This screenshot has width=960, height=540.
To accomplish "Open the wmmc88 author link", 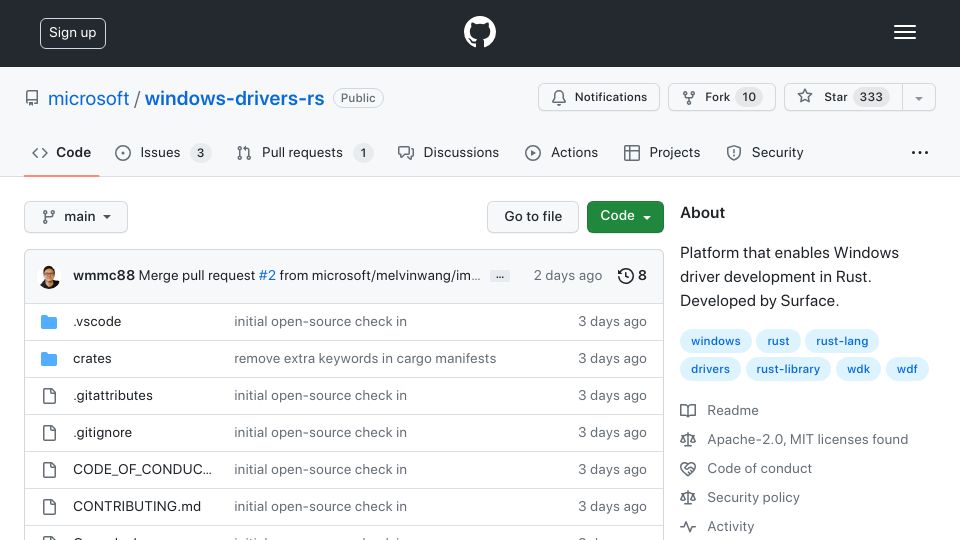I will tap(103, 276).
